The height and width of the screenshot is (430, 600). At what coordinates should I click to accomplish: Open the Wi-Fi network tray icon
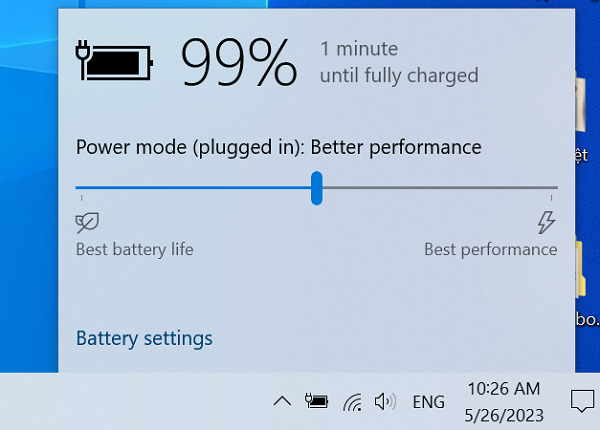(352, 402)
